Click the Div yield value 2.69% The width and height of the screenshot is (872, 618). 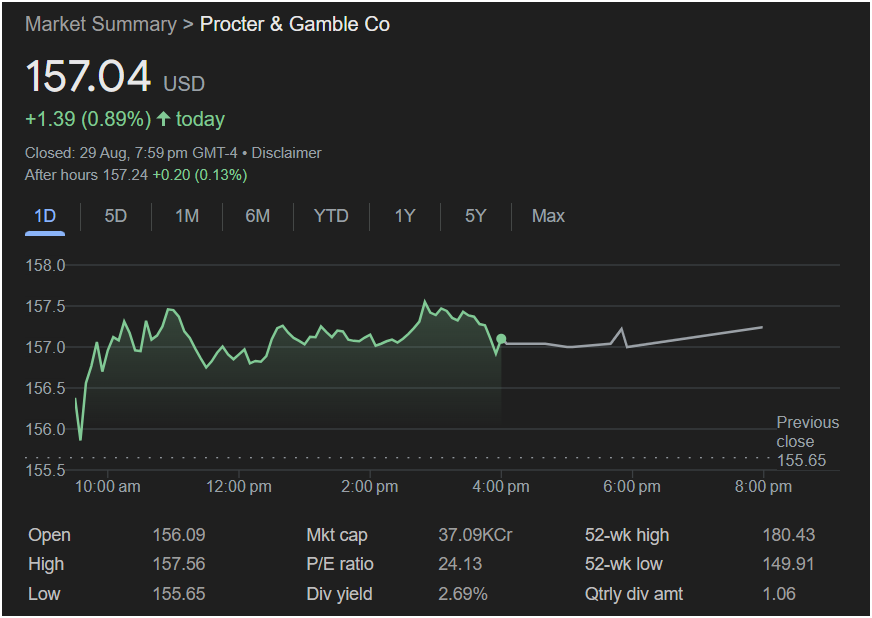(463, 594)
